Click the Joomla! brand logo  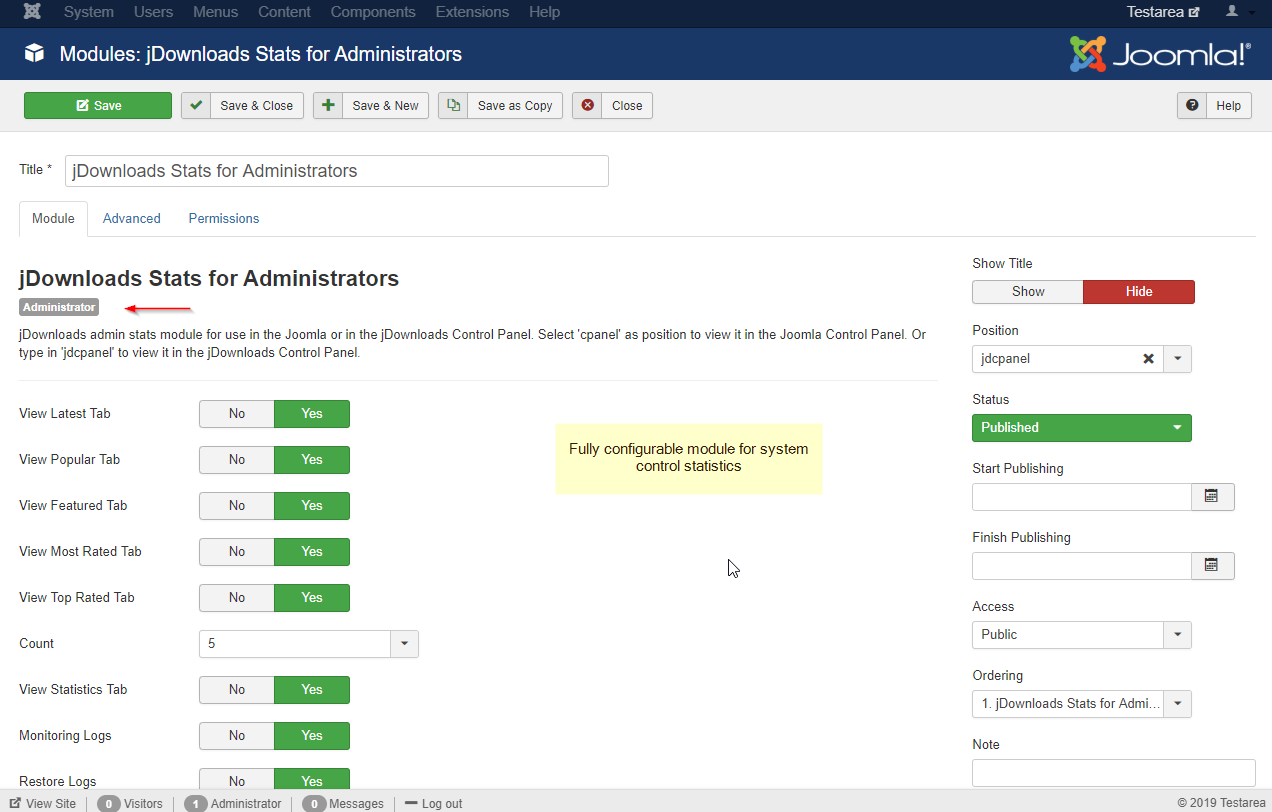click(1160, 54)
